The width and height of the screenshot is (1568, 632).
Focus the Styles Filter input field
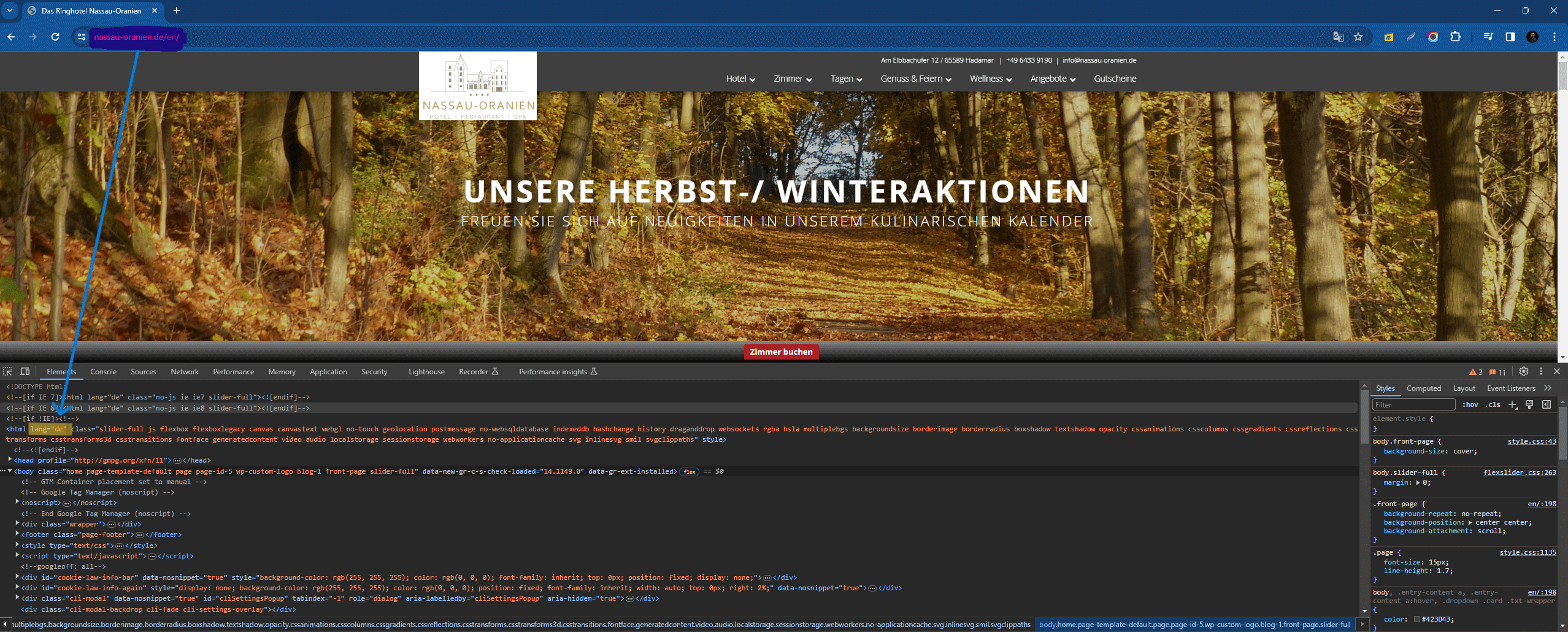[x=1413, y=404]
